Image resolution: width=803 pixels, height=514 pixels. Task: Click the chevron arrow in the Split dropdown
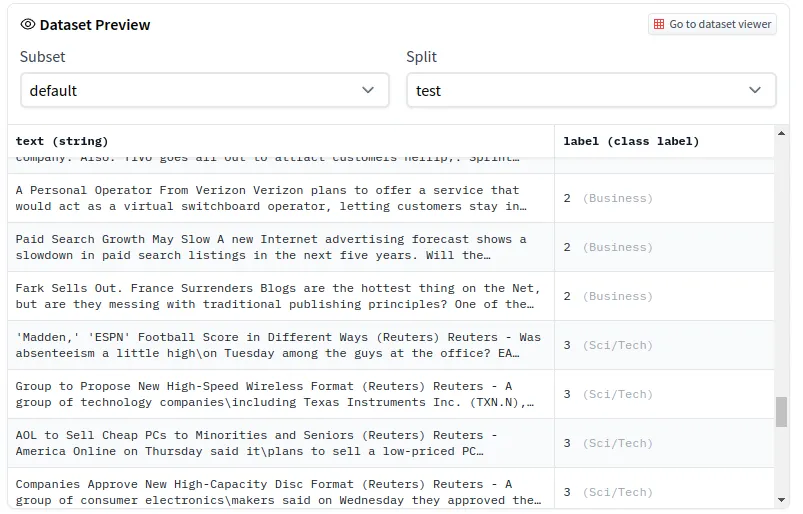click(755, 90)
